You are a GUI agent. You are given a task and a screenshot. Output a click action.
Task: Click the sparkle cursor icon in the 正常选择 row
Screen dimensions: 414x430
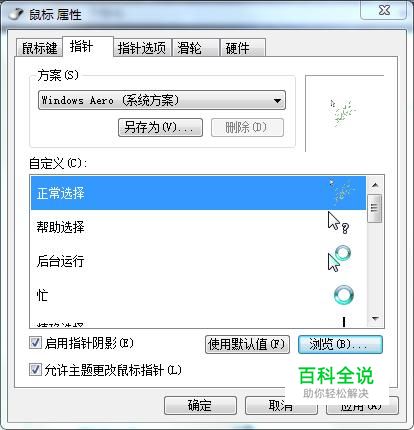(341, 192)
